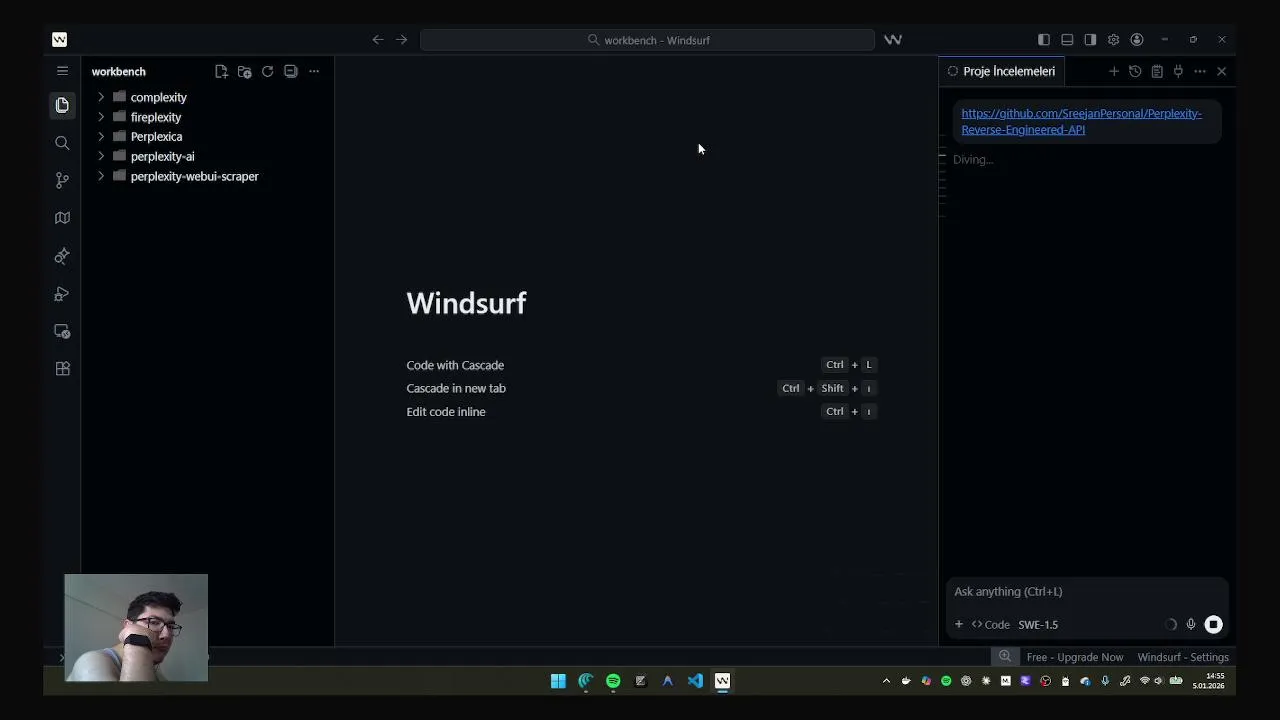Create a new folder in workbench explorer
This screenshot has height=720, width=1280.
coord(244,71)
